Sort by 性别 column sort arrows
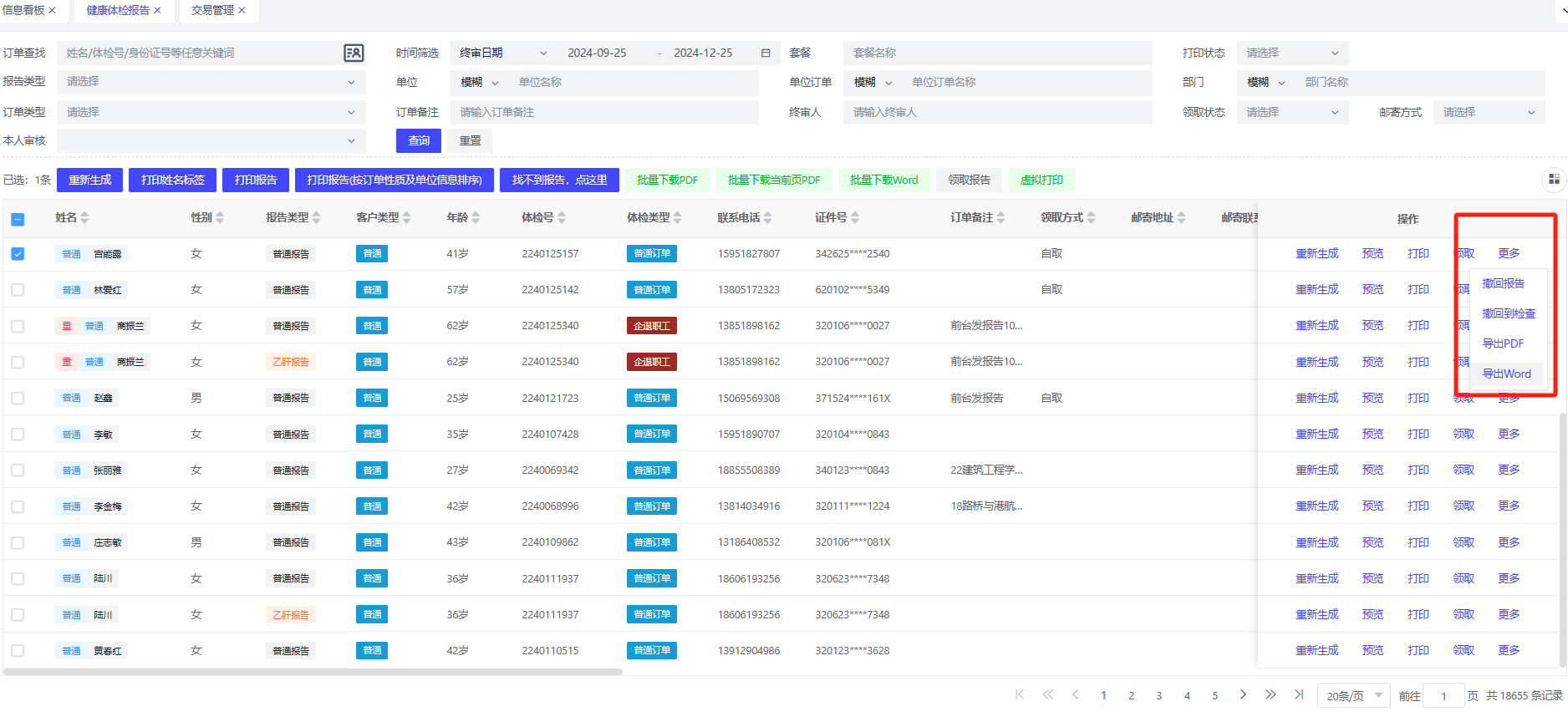Screen dimensions: 1568x722 coord(220,217)
